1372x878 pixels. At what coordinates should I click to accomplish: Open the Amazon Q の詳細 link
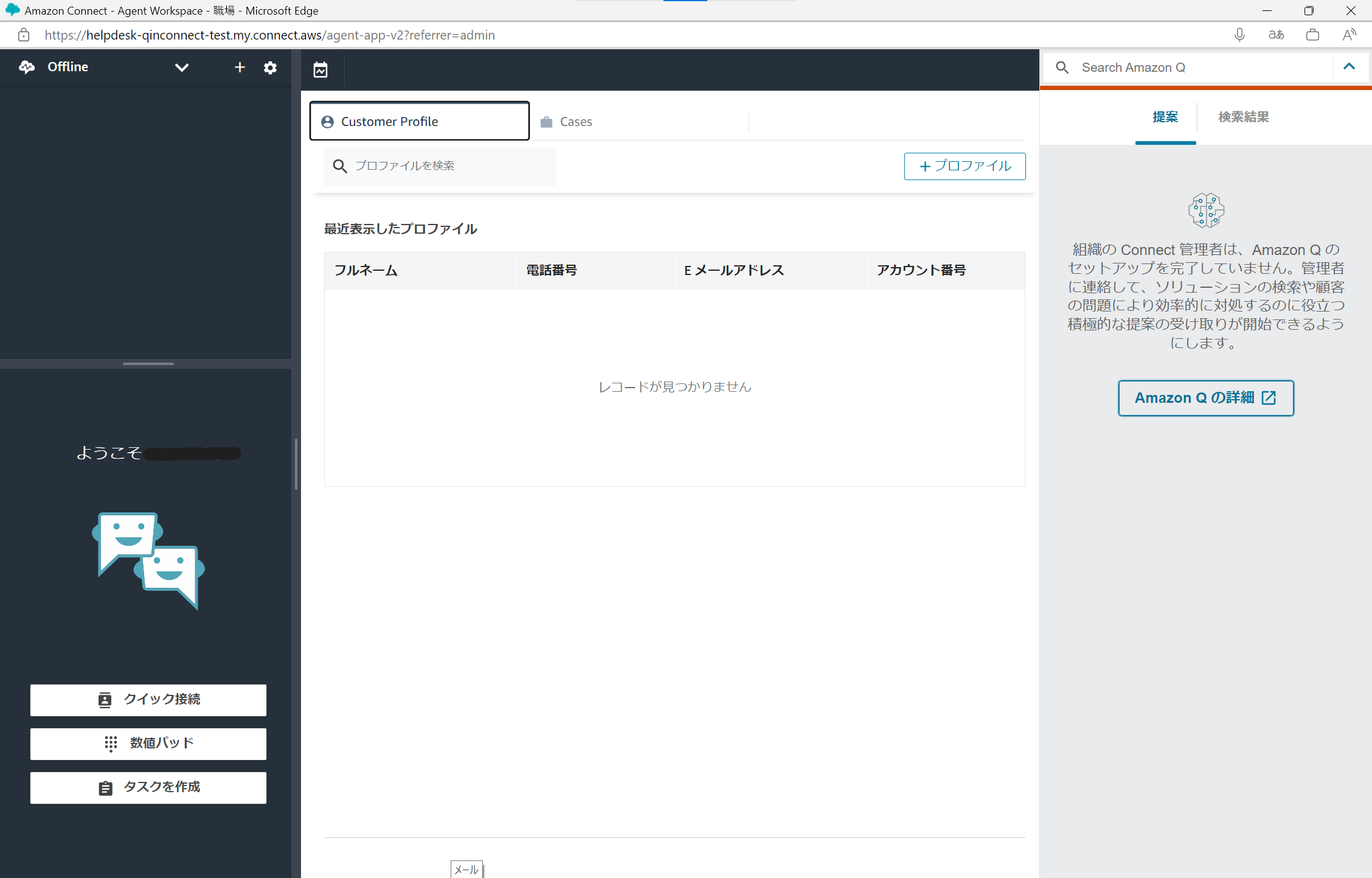(1205, 398)
